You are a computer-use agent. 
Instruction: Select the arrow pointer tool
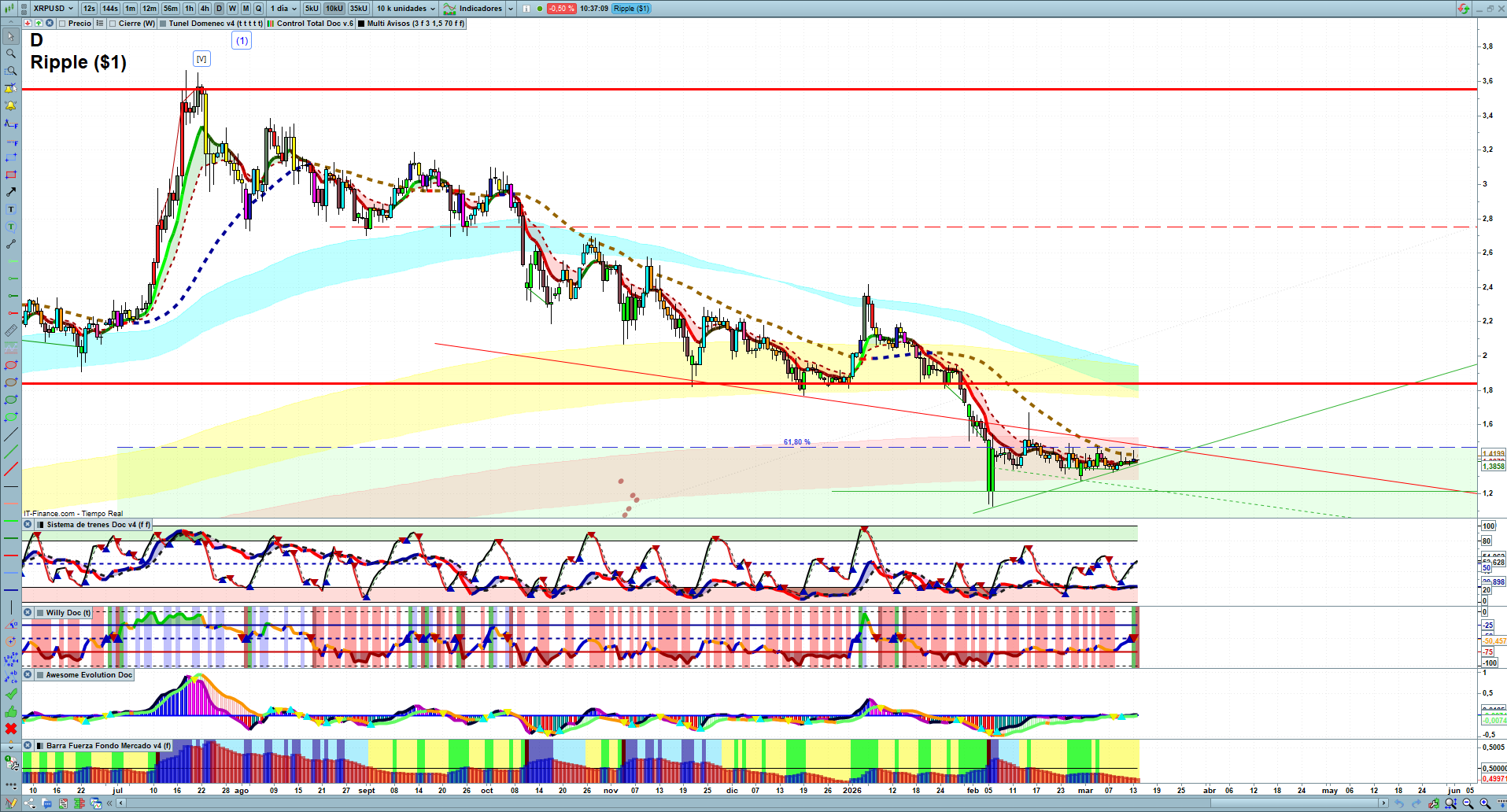11,36
